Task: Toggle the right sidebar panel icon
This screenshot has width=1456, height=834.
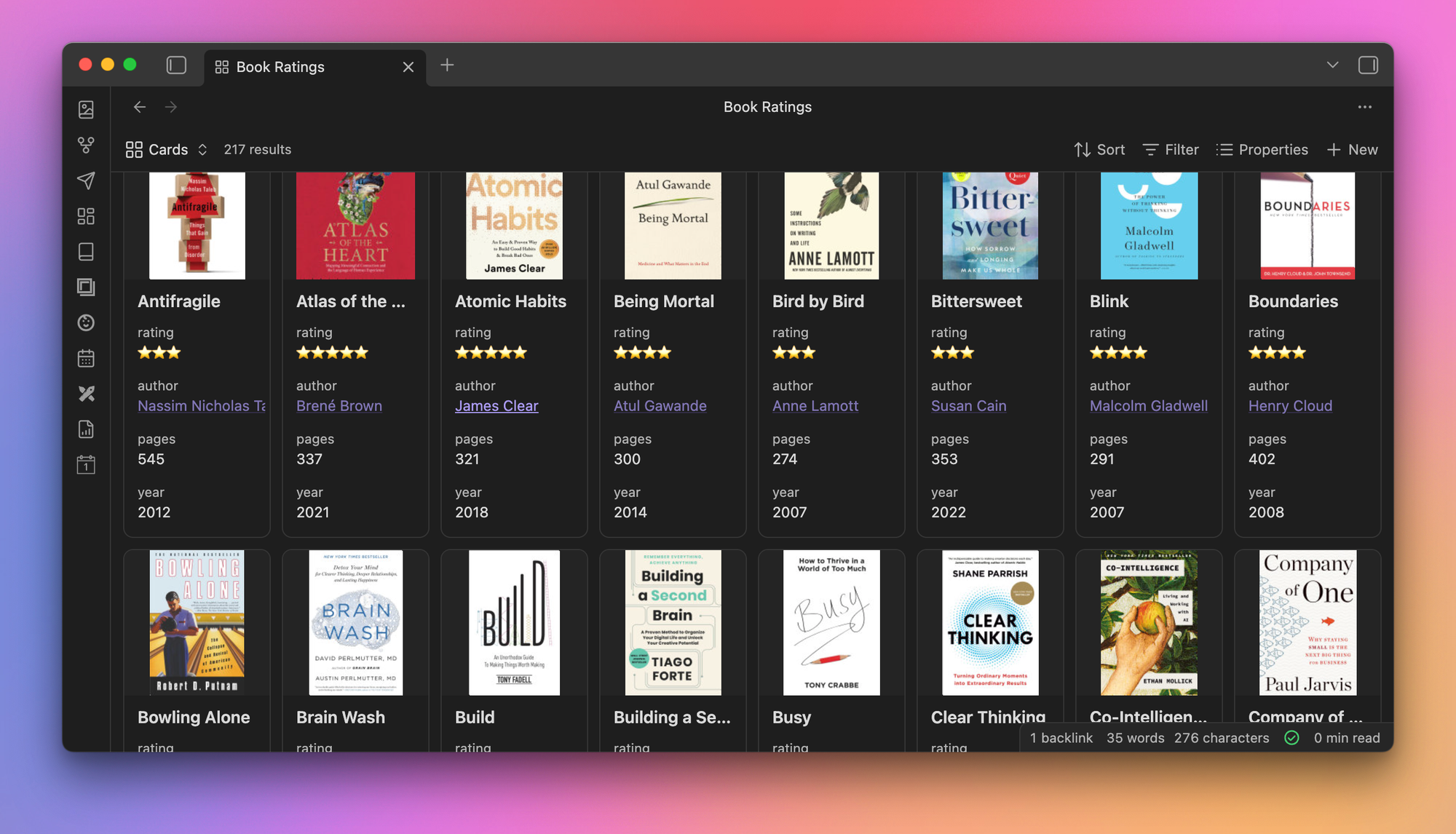Action: [x=1368, y=65]
